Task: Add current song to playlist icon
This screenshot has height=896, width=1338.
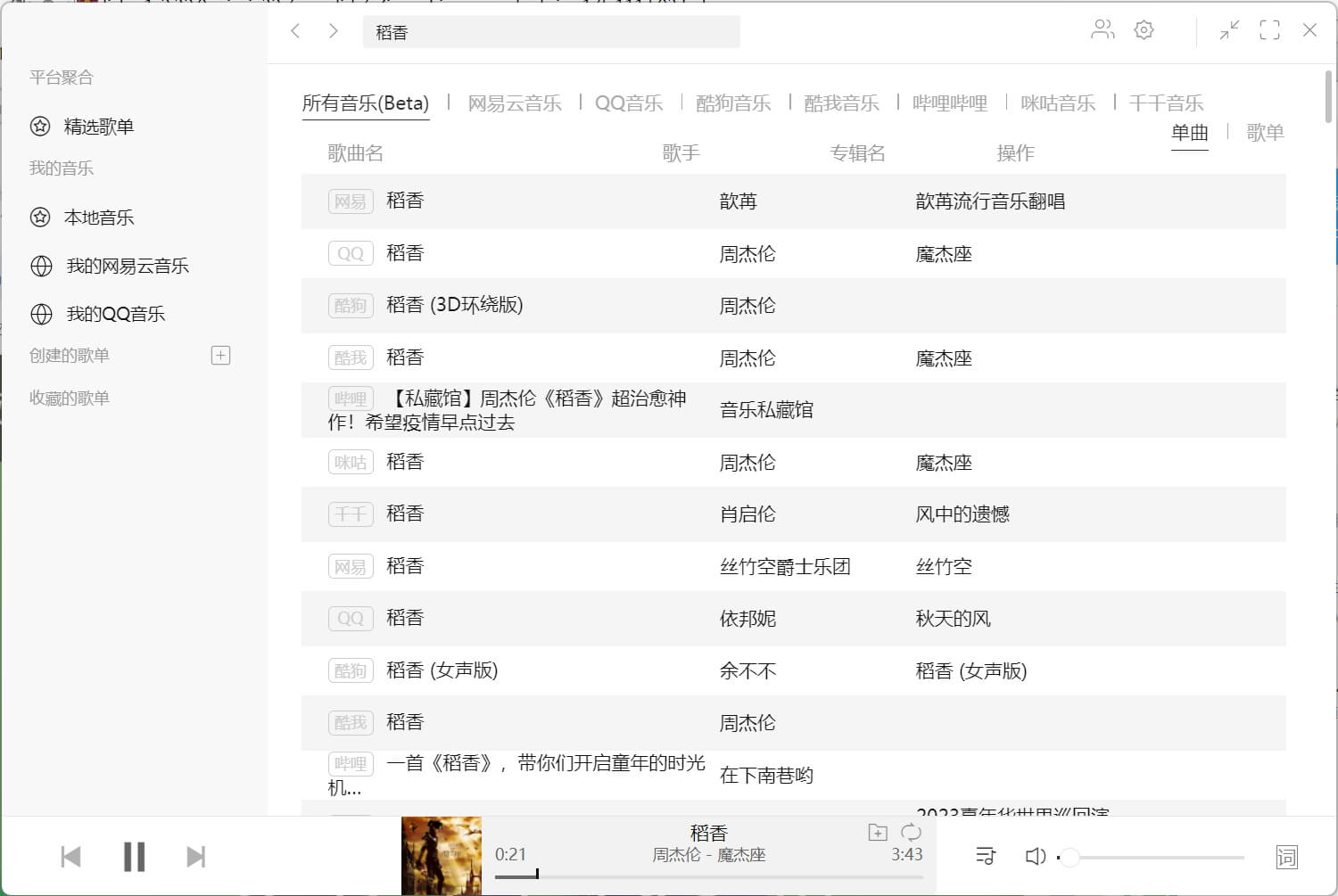Action: pos(878,832)
